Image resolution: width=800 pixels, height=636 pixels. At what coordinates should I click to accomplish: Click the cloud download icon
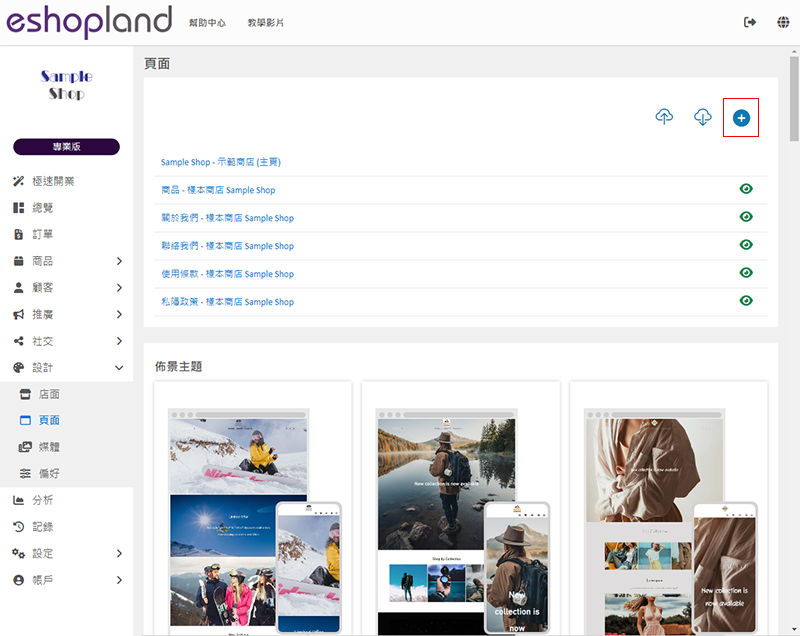[703, 118]
